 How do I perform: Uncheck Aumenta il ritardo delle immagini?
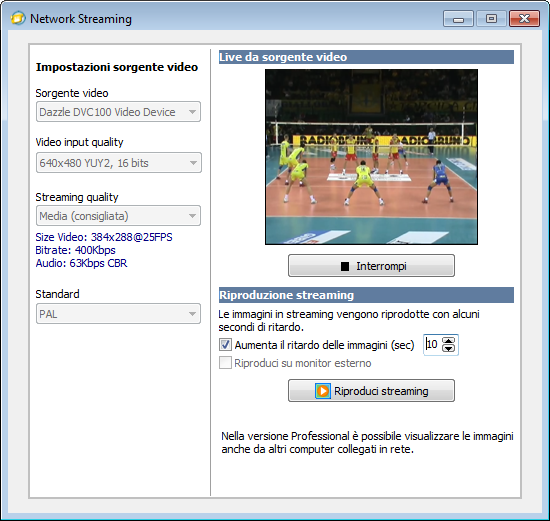225,345
